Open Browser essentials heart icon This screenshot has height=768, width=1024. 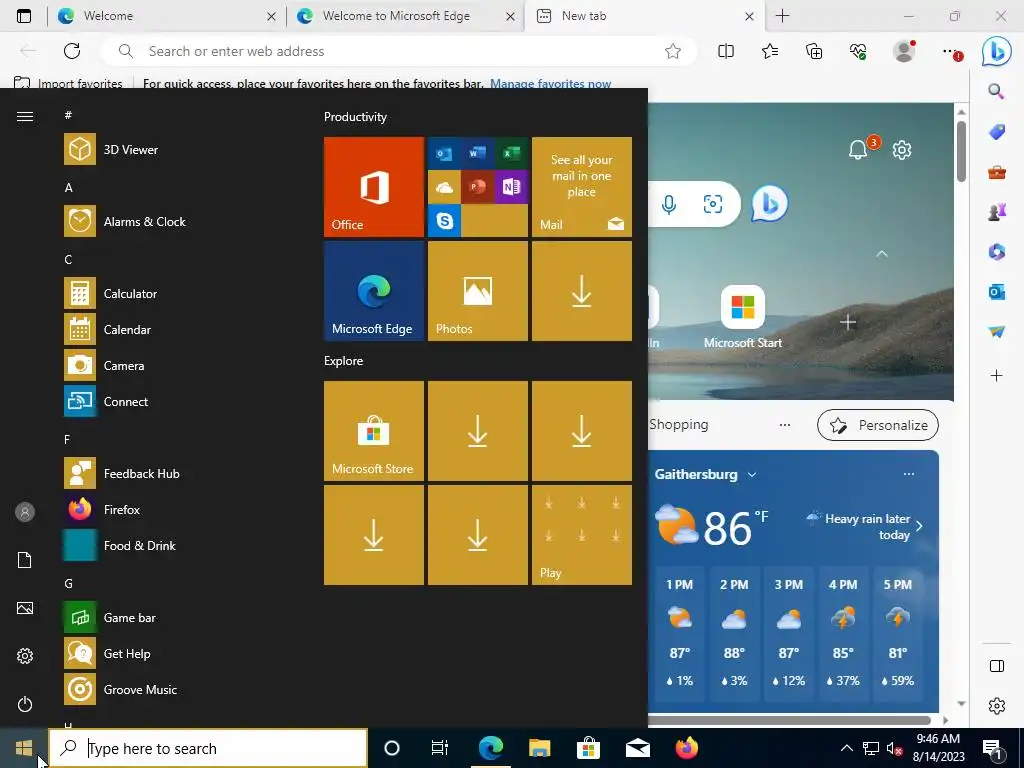point(858,51)
